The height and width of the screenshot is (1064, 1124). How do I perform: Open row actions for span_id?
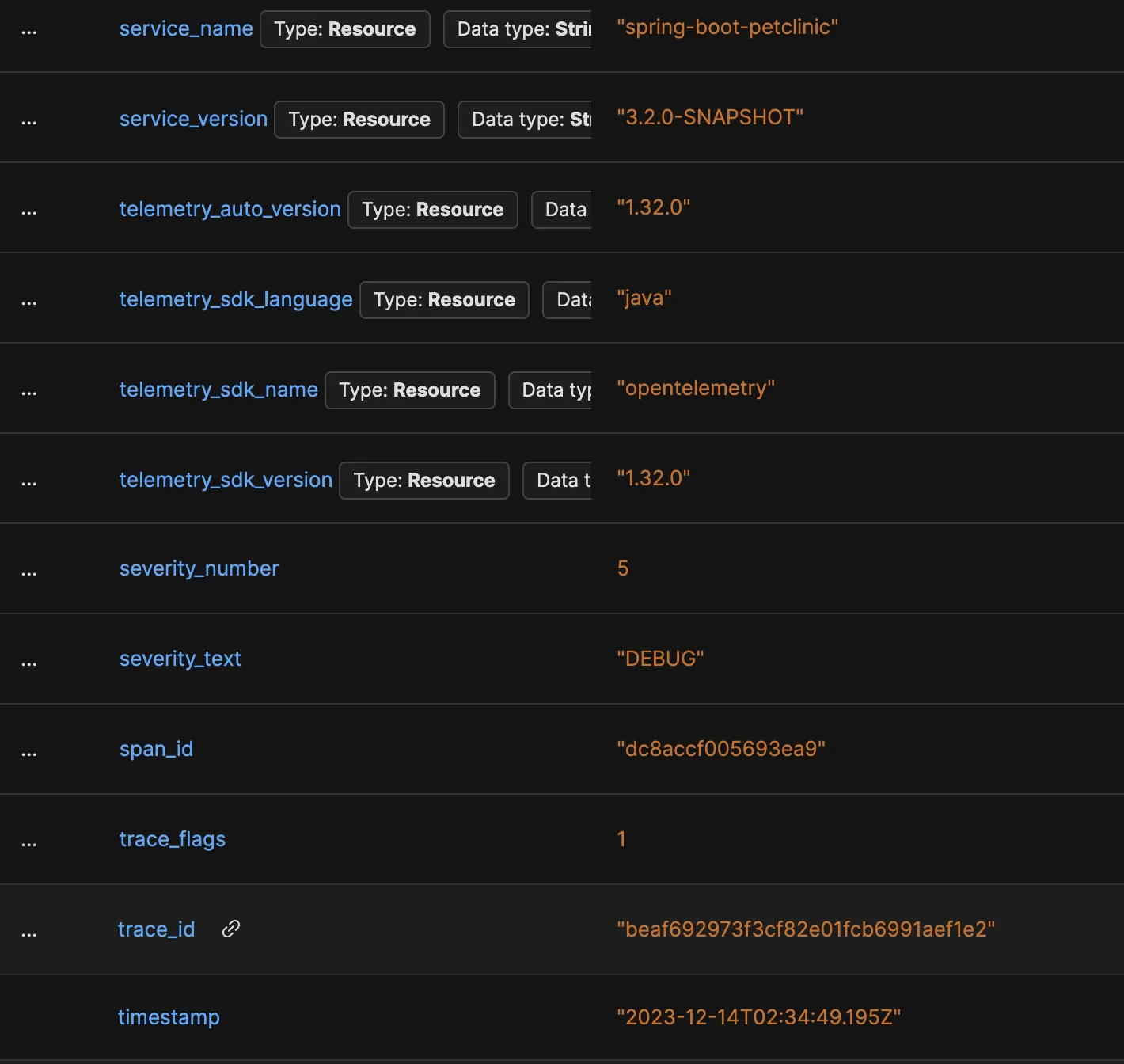coord(29,754)
